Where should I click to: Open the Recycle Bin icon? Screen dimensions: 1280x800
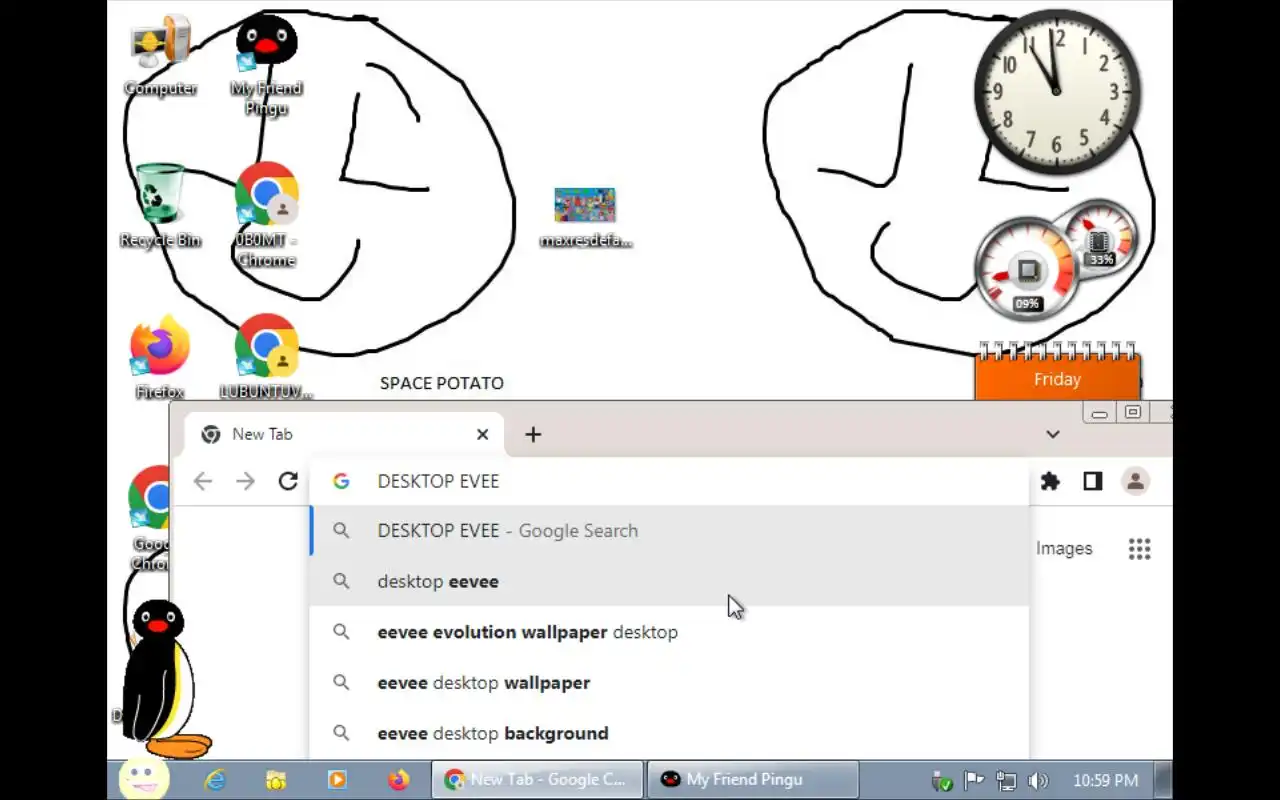(x=160, y=206)
